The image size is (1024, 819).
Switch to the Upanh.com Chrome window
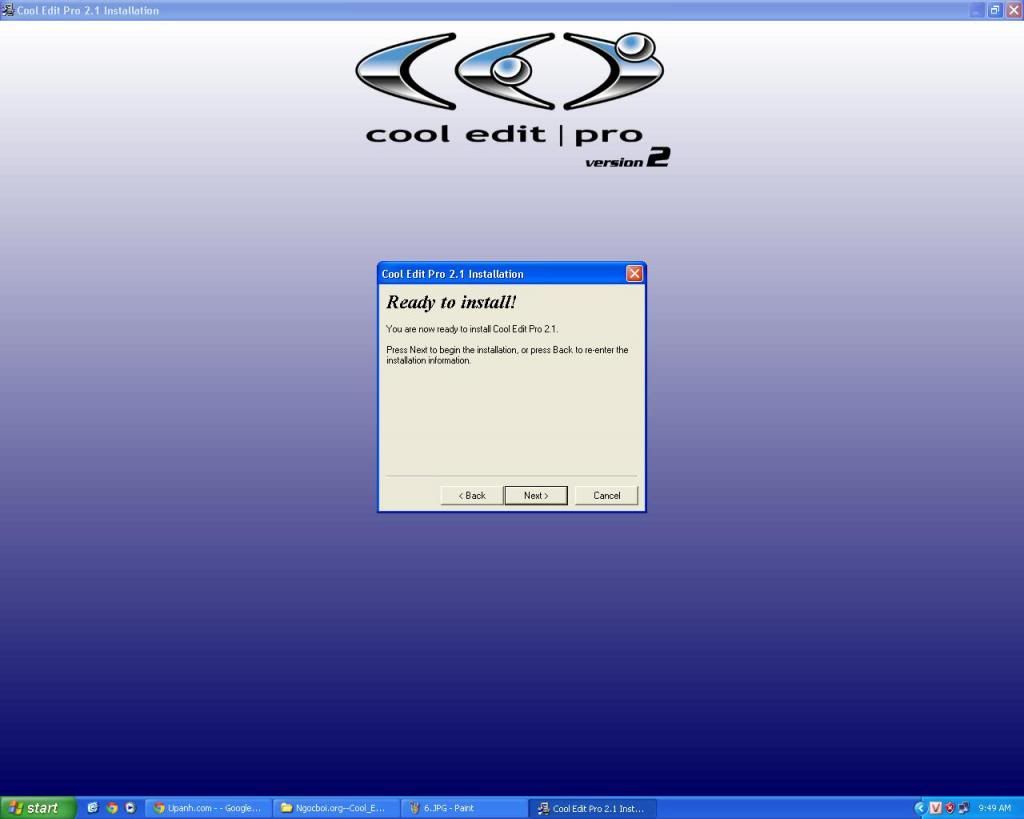coord(208,808)
